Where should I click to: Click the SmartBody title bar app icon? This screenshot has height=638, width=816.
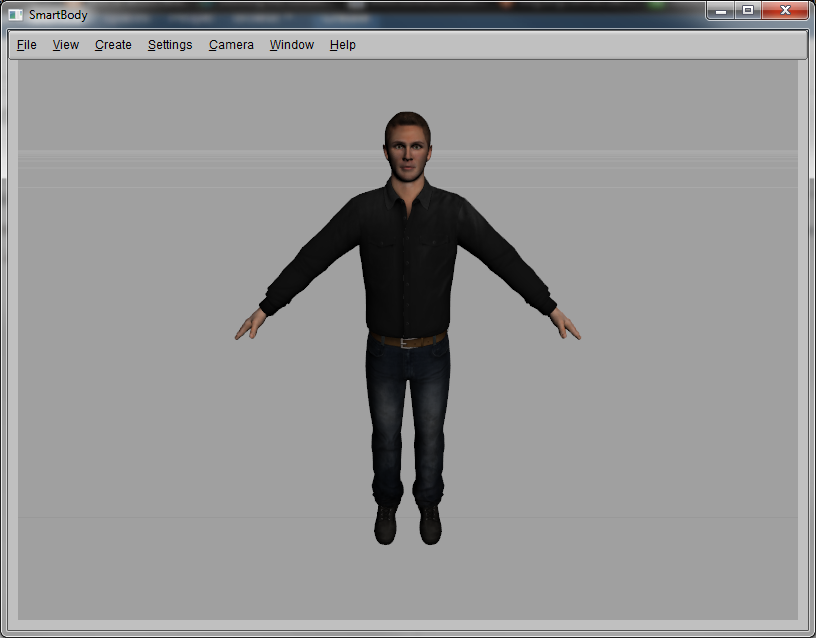click(16, 15)
